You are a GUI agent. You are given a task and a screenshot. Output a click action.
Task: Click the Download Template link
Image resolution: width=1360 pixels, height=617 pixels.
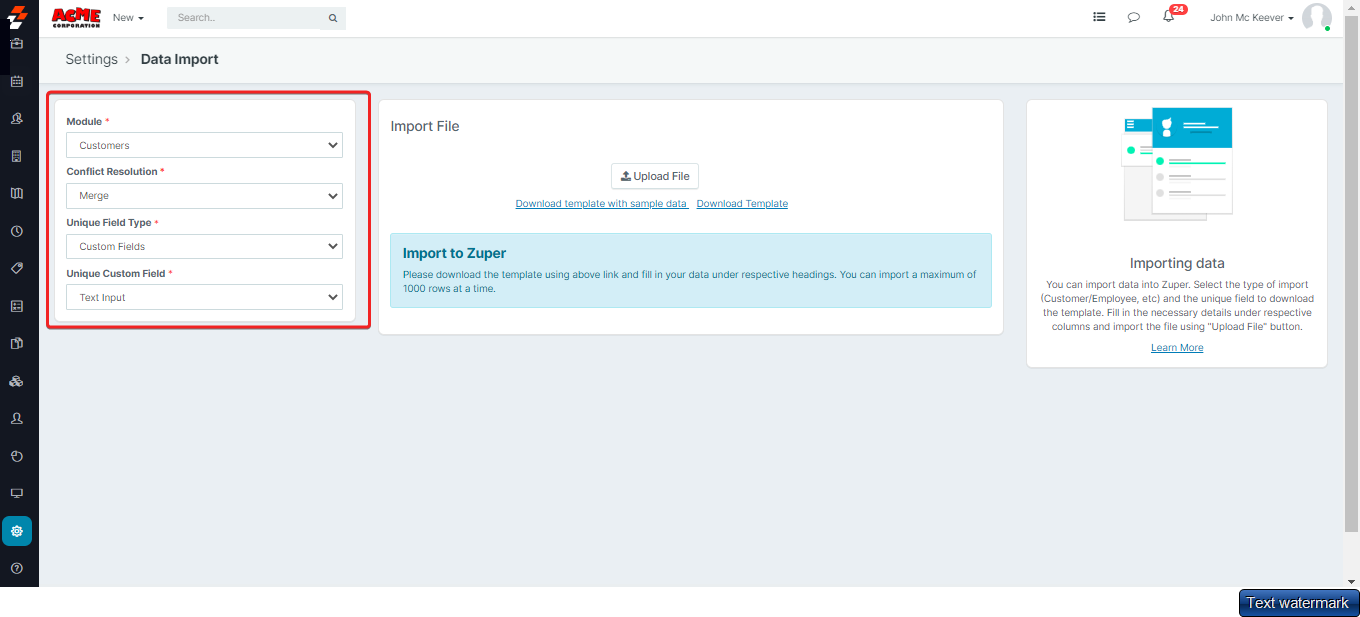click(x=742, y=204)
